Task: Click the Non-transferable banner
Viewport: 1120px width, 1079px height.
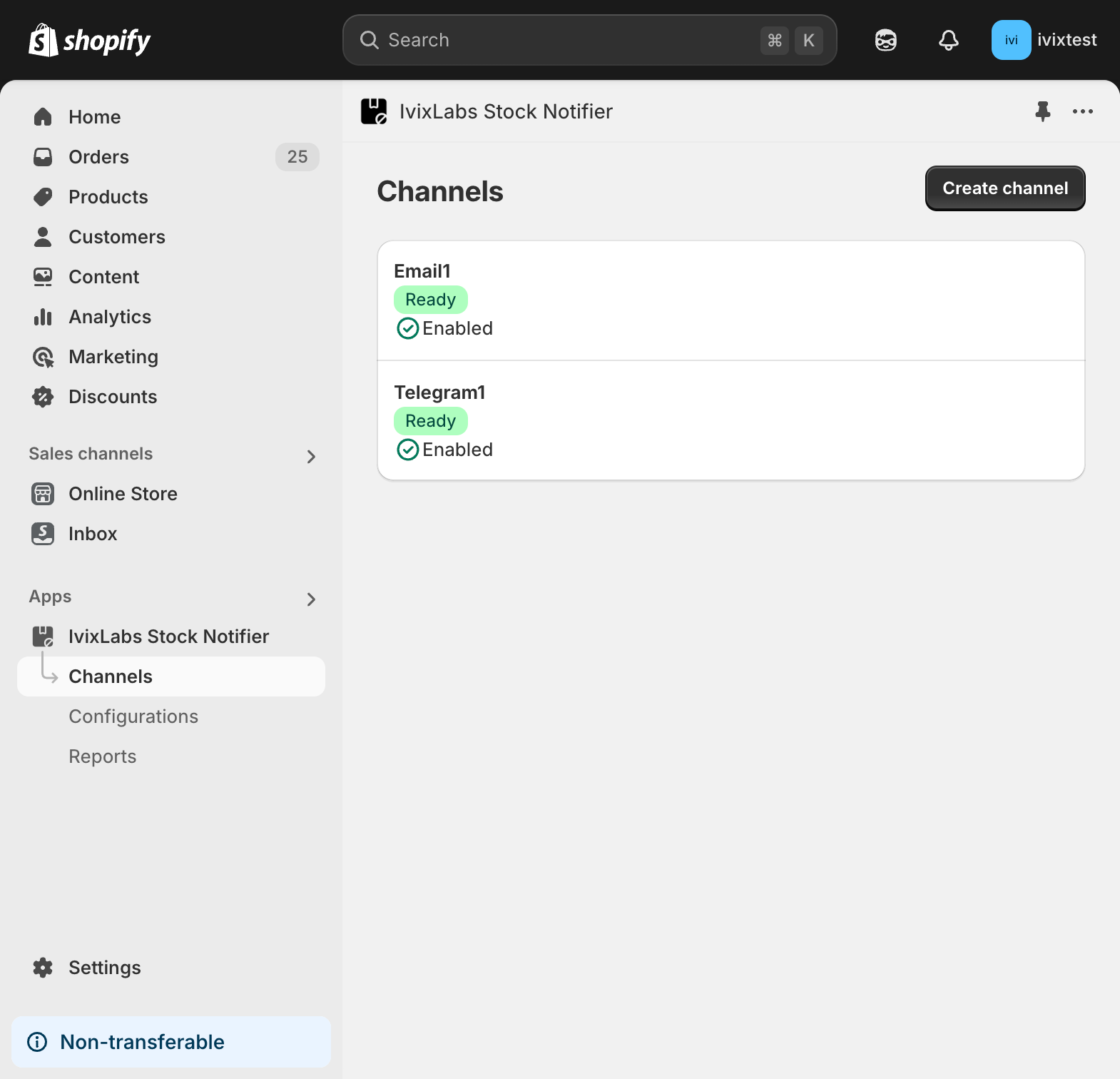Action: point(171,1042)
